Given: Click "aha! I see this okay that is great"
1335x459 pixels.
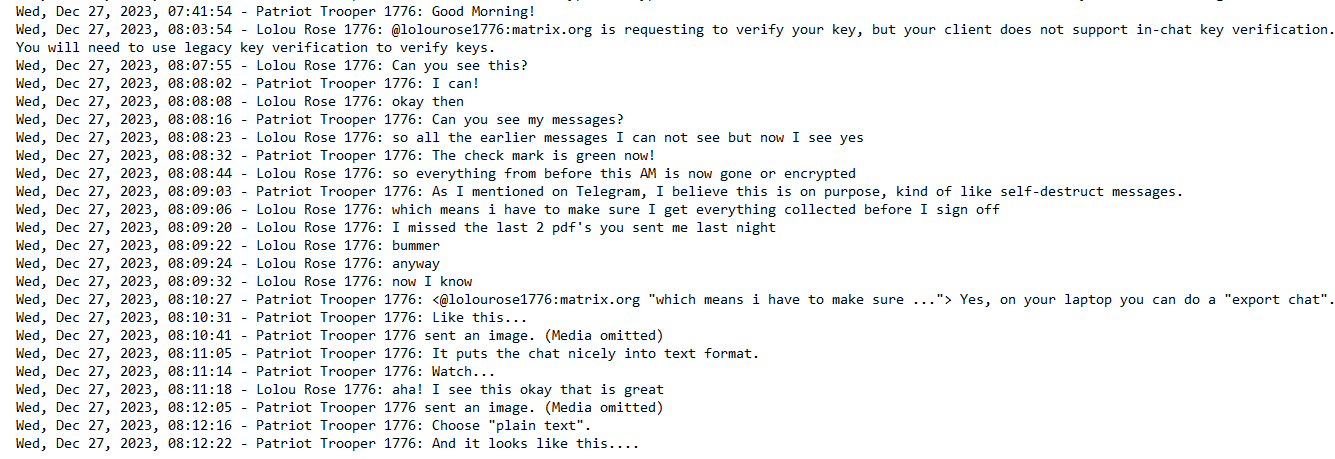Looking at the screenshot, I should pyautogui.click(x=528, y=390).
